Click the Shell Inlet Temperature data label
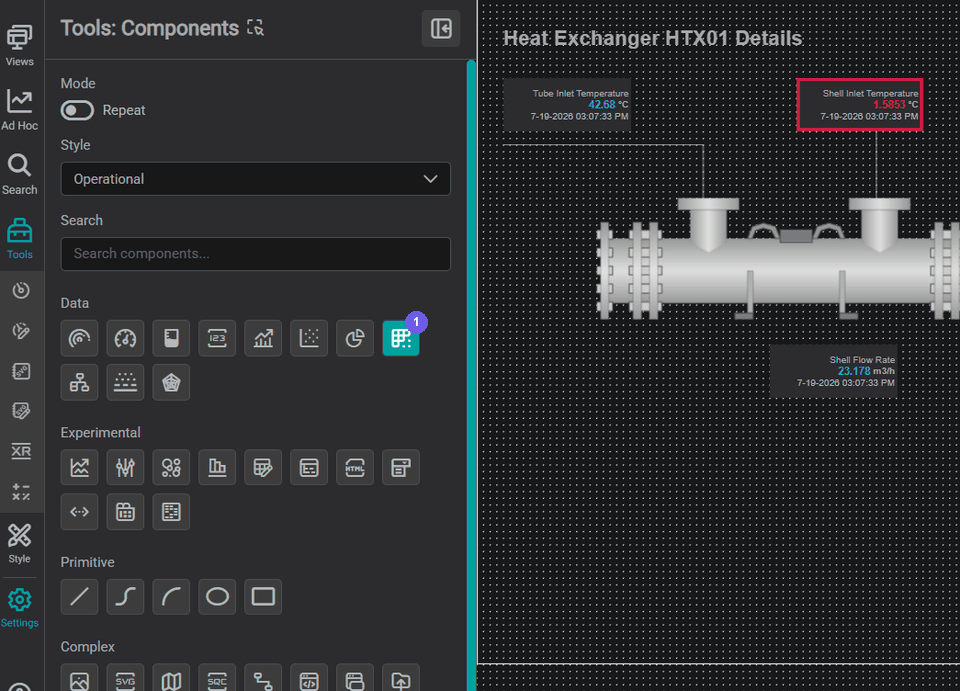The image size is (960, 691). [x=860, y=105]
